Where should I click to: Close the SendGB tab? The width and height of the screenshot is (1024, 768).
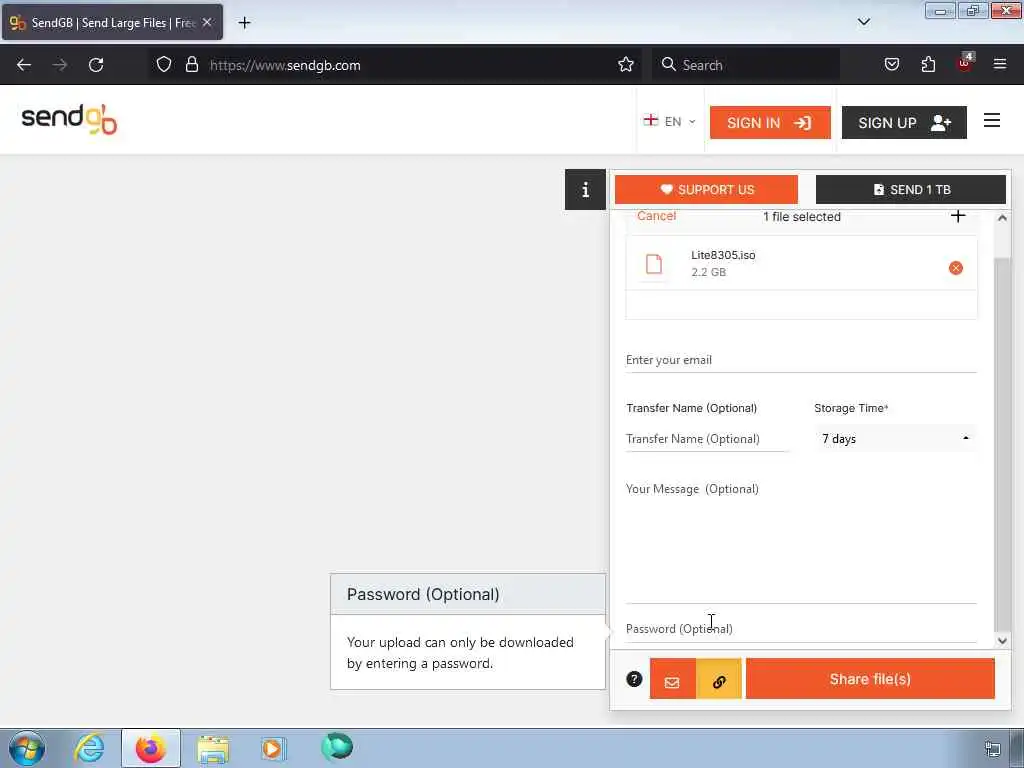(x=207, y=22)
